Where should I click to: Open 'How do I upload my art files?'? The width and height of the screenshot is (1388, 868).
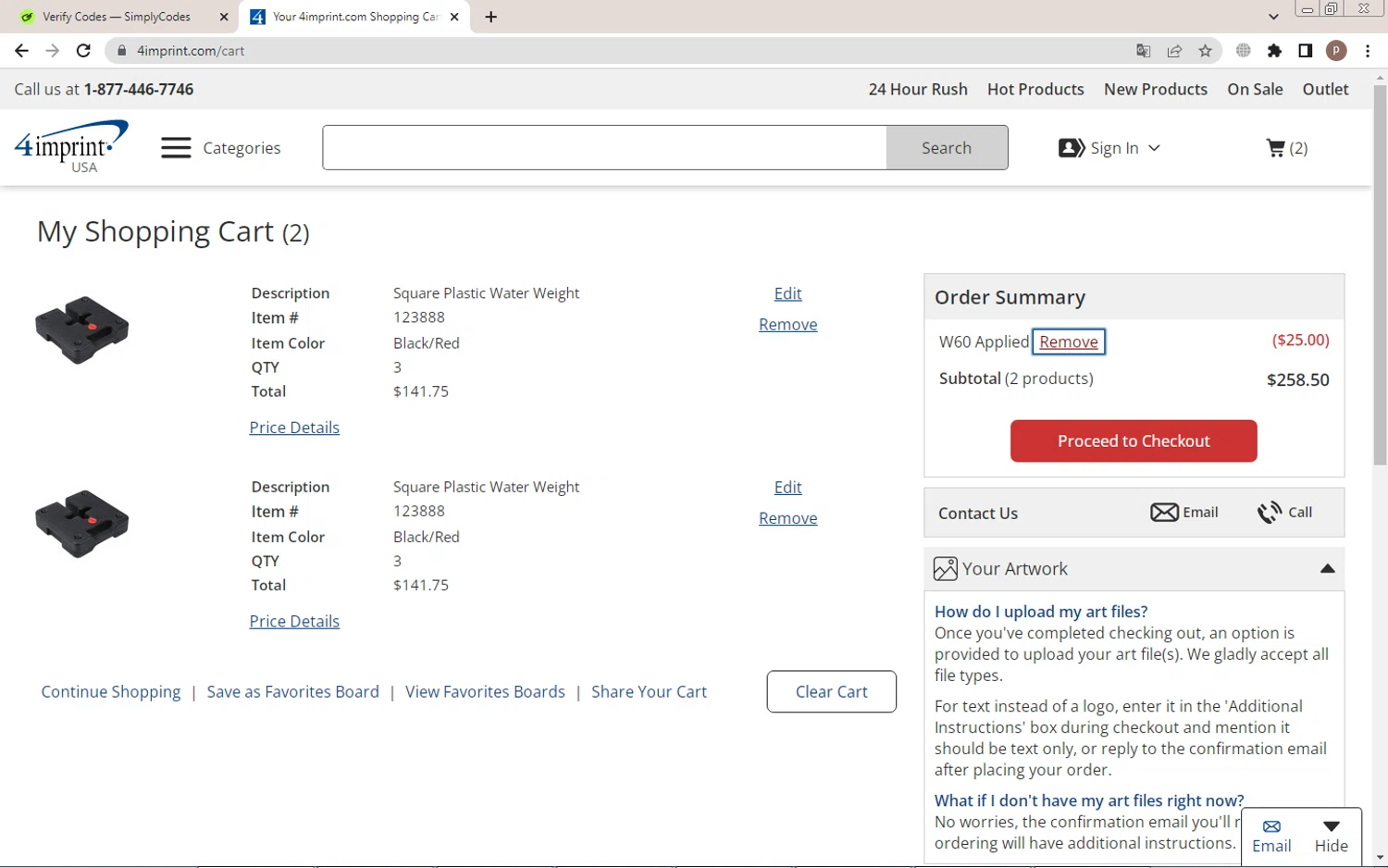pos(1041,612)
